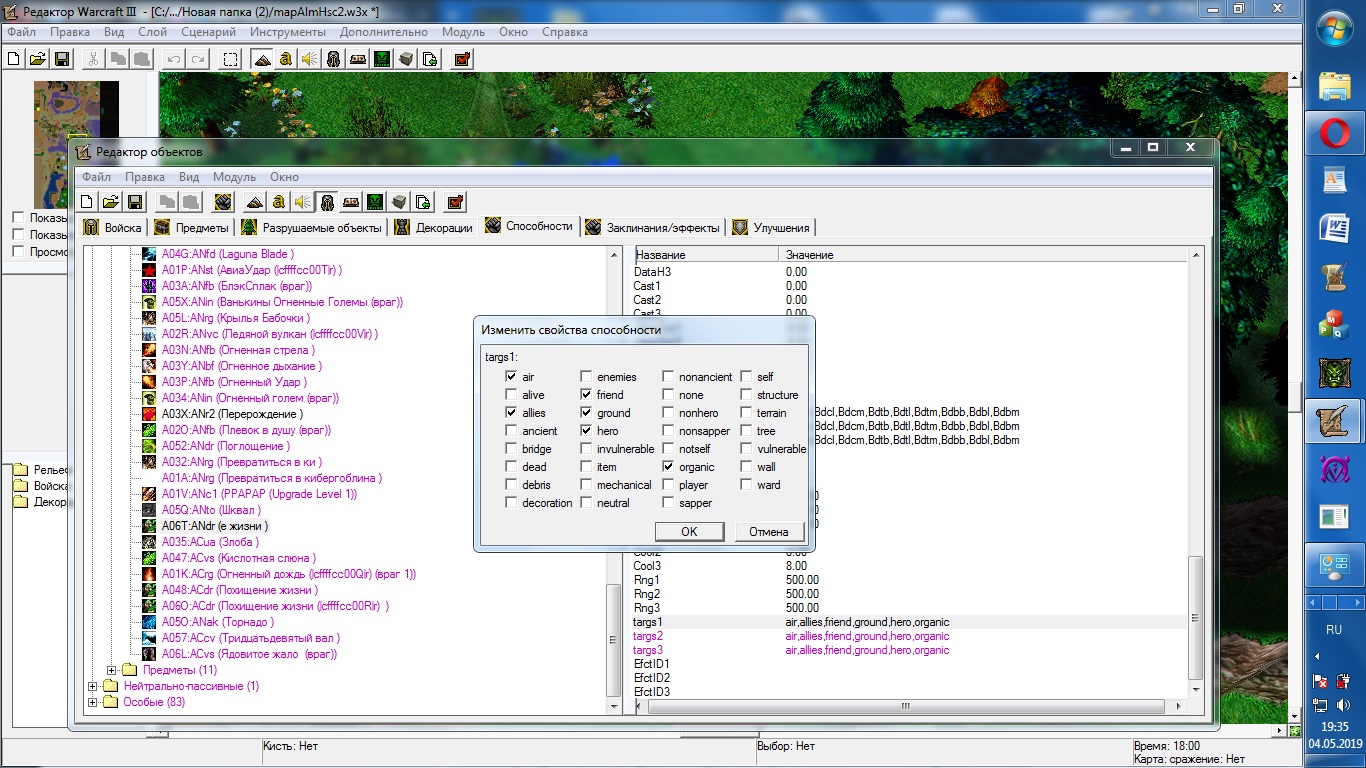Expand the 'Предметы (11)' folder
The height and width of the screenshot is (768, 1366).
click(112, 670)
